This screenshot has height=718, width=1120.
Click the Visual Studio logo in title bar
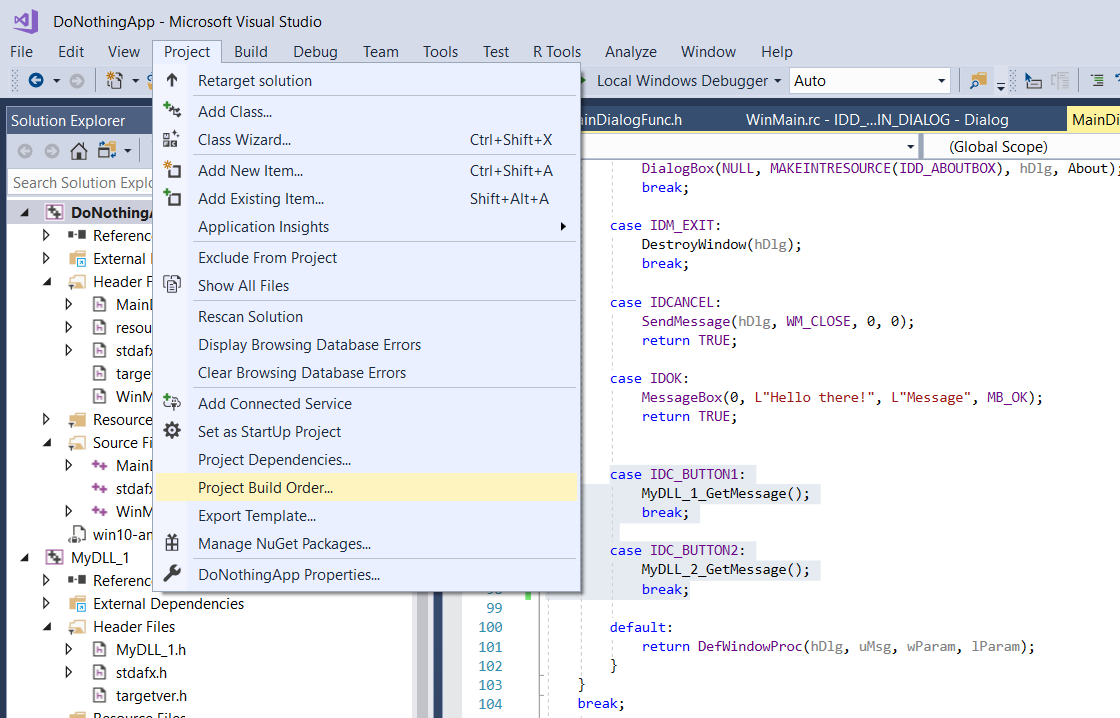pos(26,21)
